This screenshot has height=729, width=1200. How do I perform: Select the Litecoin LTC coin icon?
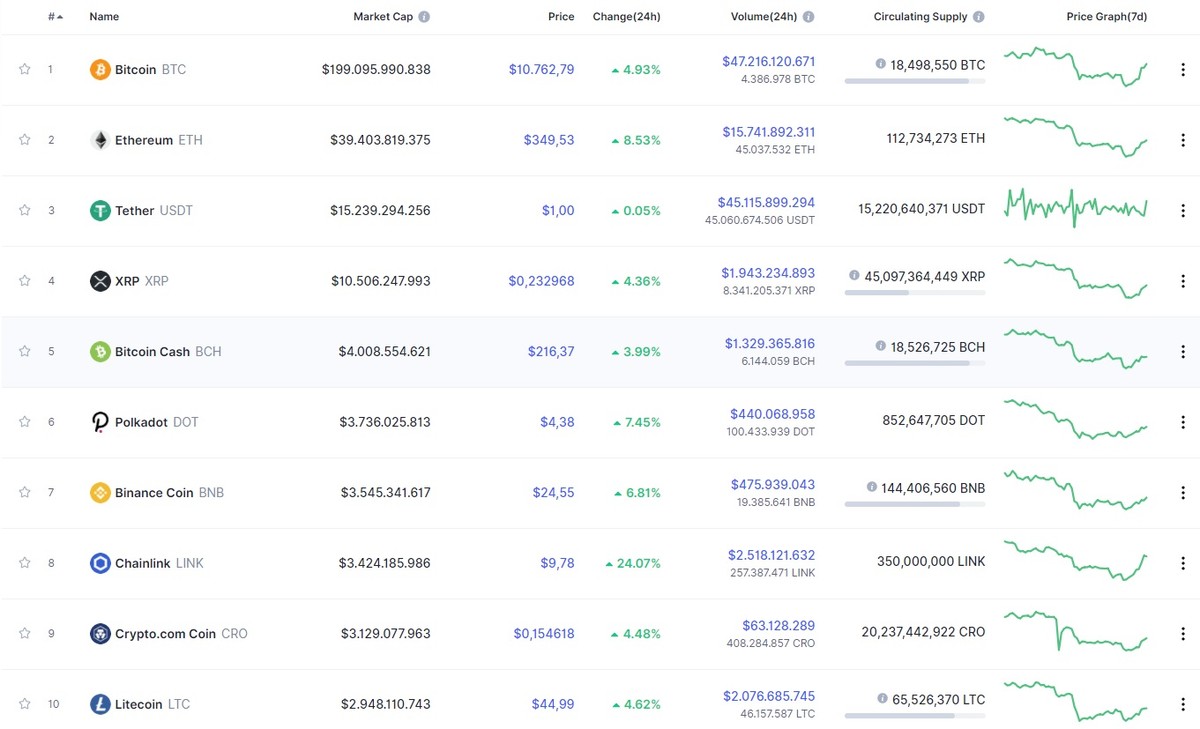tap(100, 704)
